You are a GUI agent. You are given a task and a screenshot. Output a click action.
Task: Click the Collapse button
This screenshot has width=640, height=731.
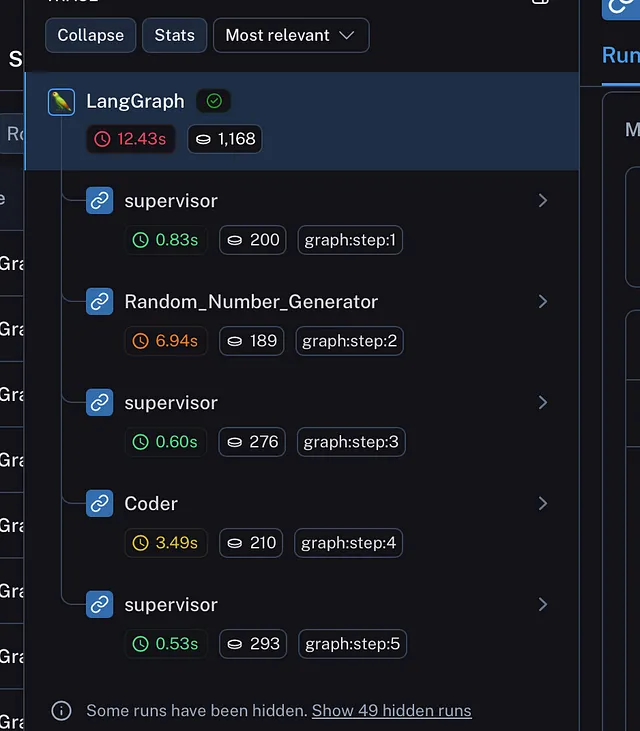(x=90, y=35)
